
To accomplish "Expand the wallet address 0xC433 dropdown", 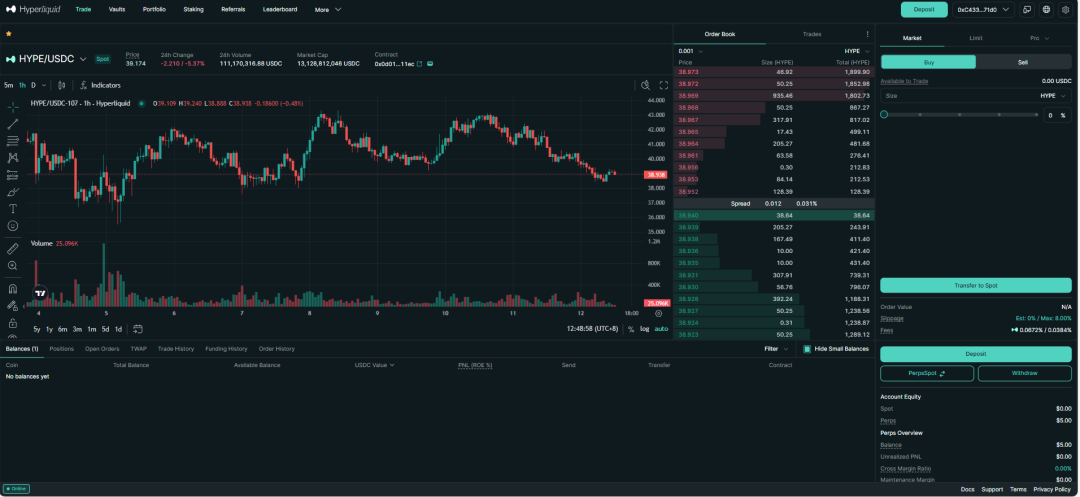I will (983, 10).
